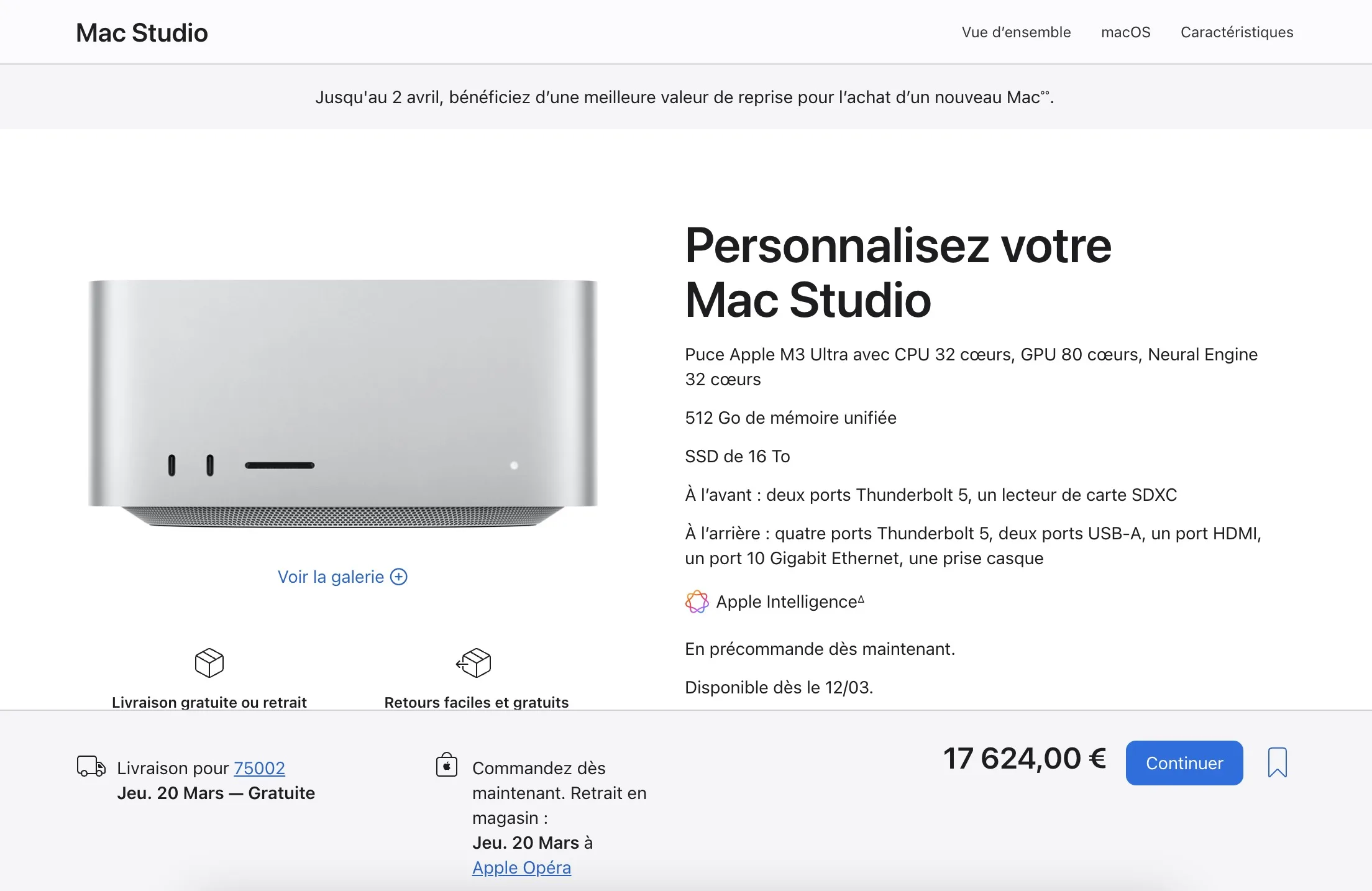Open the Voir la galerie link
The width and height of the screenshot is (1372, 891).
tap(342, 577)
